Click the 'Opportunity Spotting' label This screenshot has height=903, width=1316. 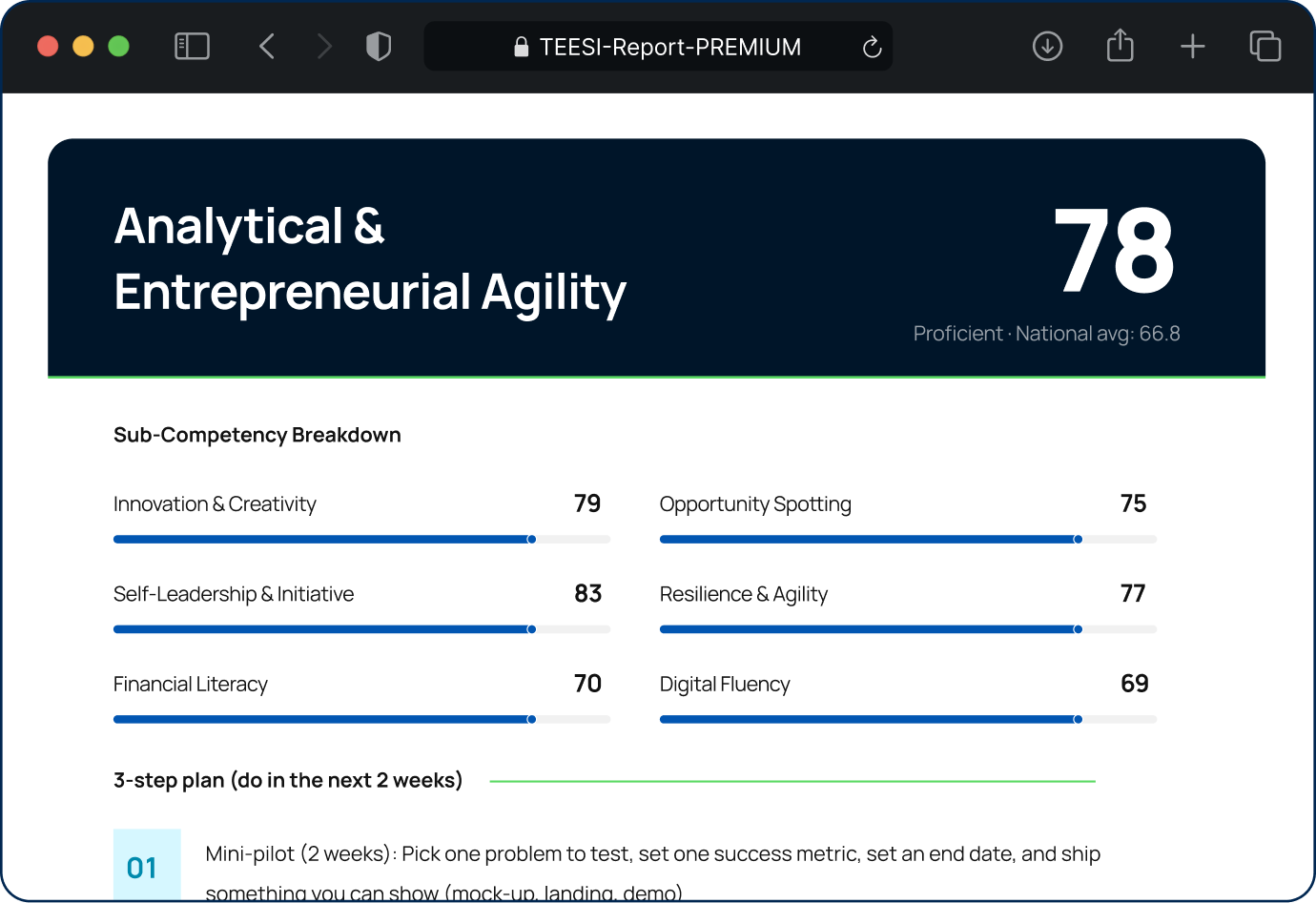pos(755,504)
